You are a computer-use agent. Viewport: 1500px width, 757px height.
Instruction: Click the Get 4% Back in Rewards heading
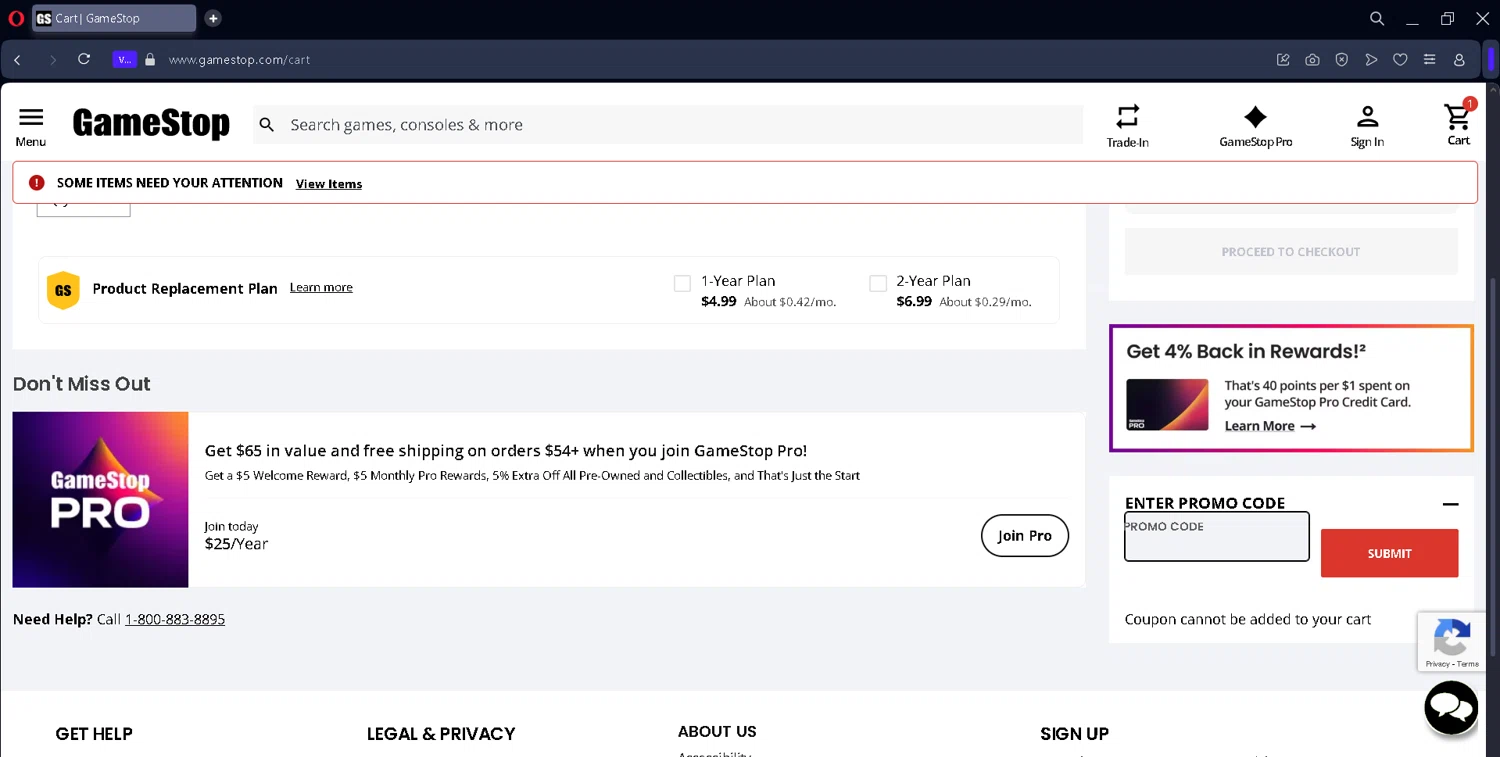click(1246, 351)
